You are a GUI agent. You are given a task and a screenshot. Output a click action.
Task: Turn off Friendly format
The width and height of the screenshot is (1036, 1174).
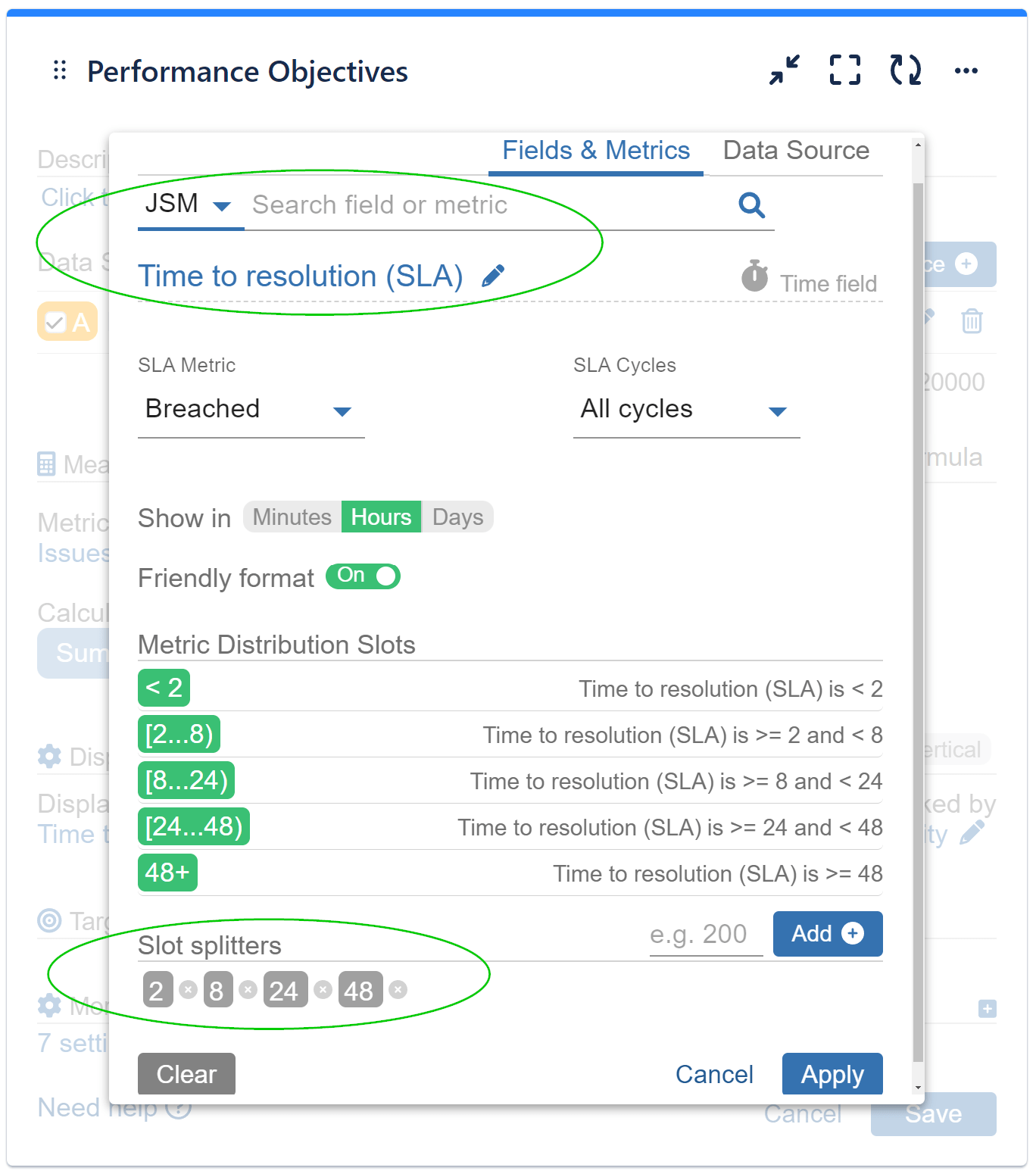click(363, 576)
